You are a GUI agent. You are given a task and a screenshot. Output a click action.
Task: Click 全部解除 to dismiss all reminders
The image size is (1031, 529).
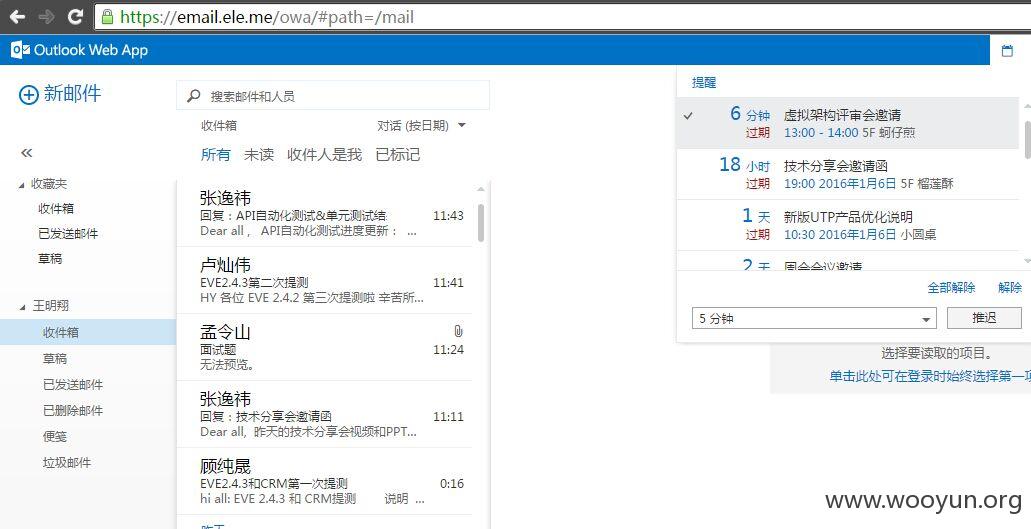click(951, 288)
